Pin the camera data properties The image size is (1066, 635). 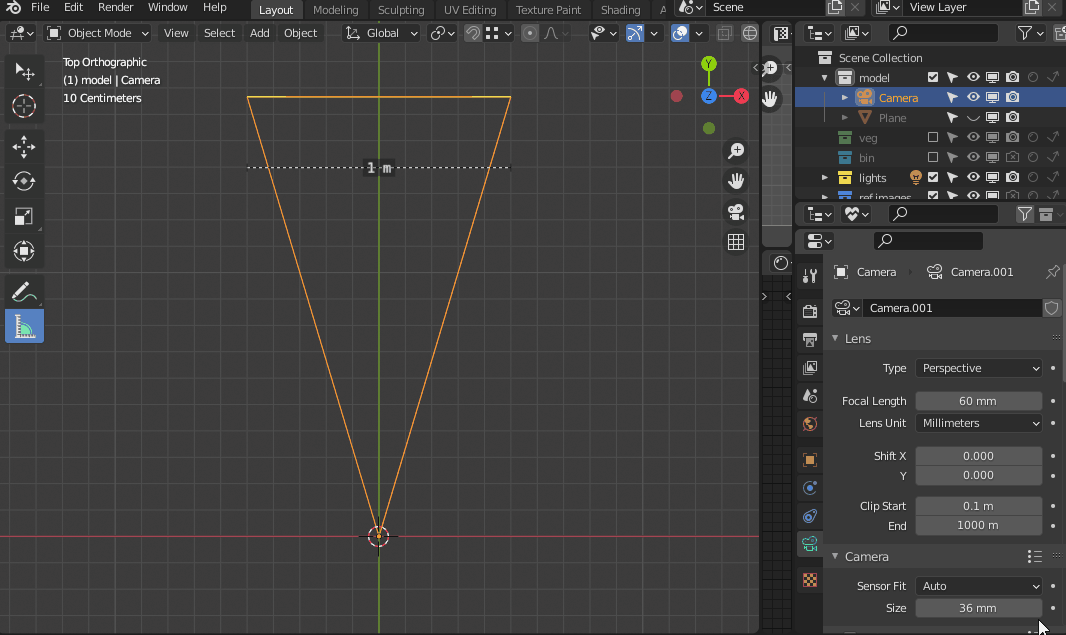tap(1052, 271)
